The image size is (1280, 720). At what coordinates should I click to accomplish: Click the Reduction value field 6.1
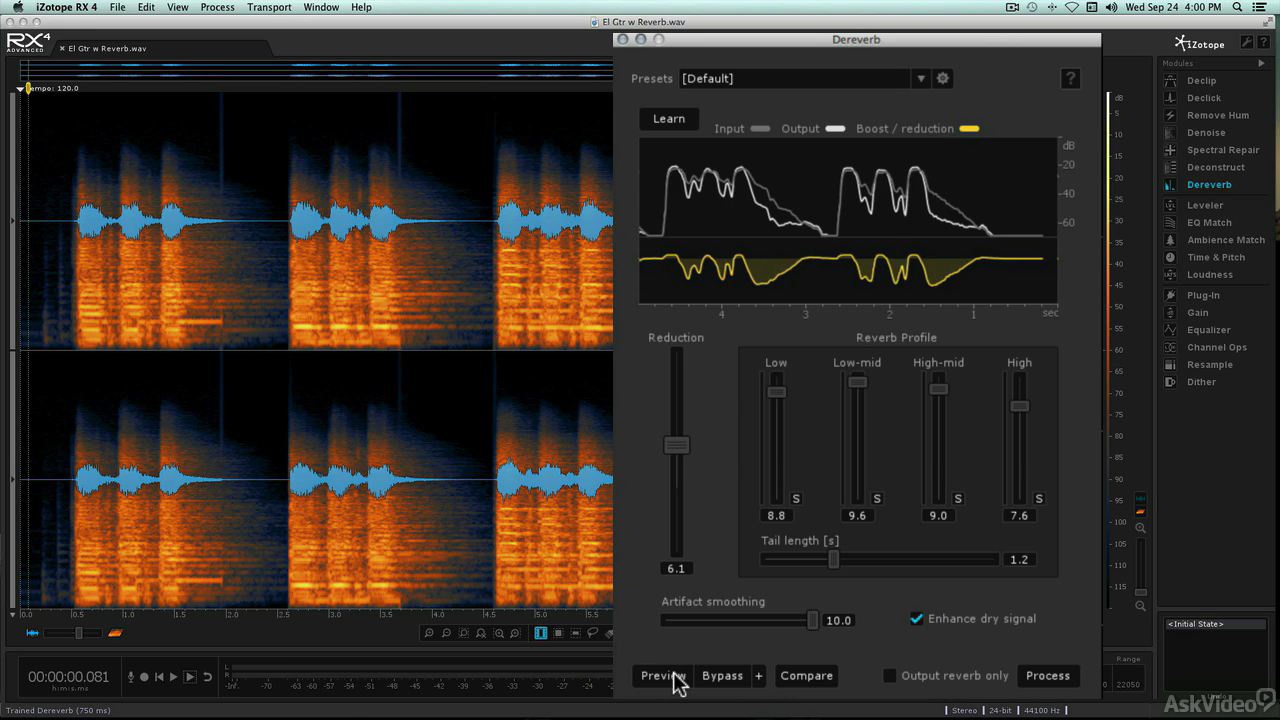pos(676,568)
